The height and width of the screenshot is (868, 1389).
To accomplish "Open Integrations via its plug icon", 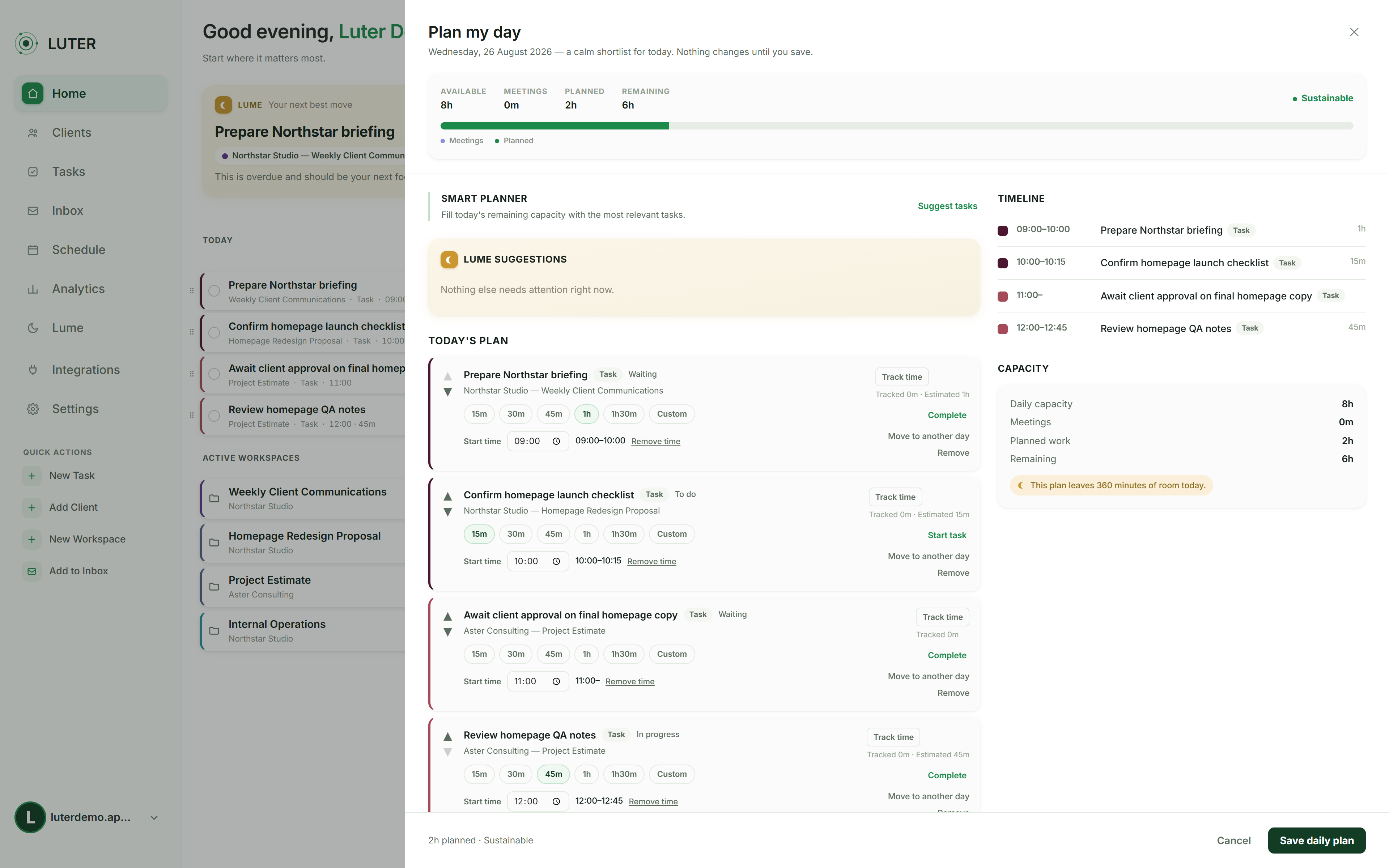I will 33,370.
